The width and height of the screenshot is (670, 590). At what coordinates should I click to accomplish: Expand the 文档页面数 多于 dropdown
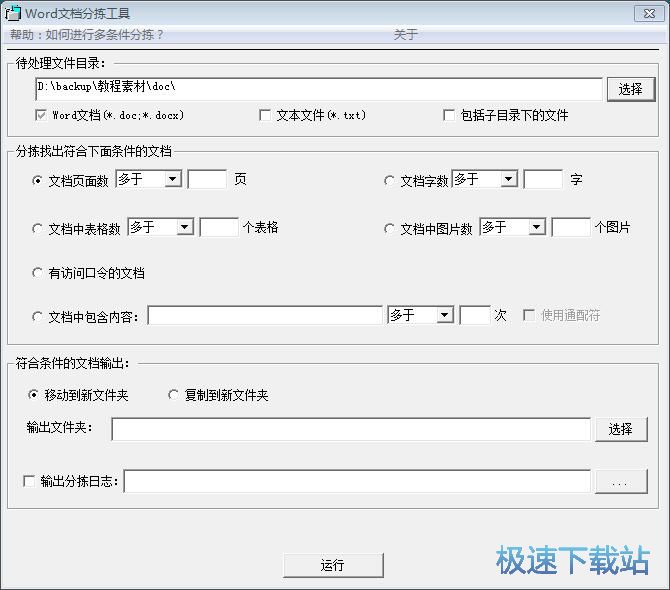[x=173, y=179]
